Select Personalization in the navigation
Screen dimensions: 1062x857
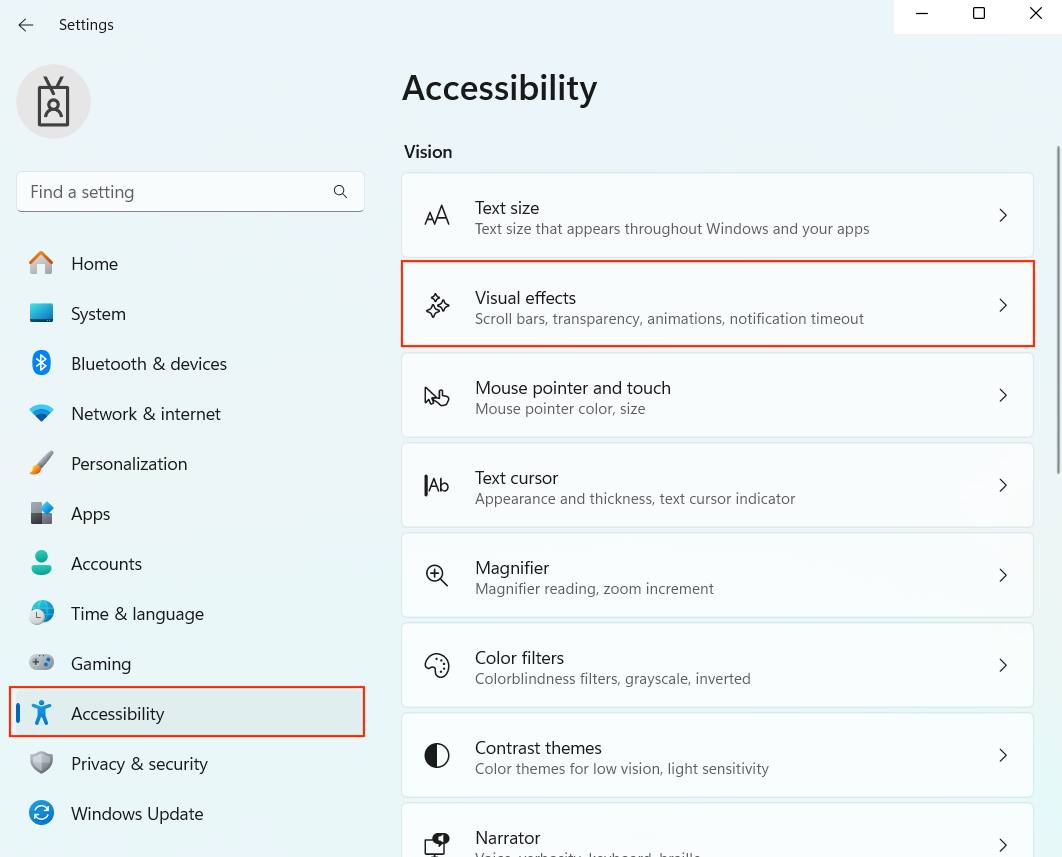(129, 464)
